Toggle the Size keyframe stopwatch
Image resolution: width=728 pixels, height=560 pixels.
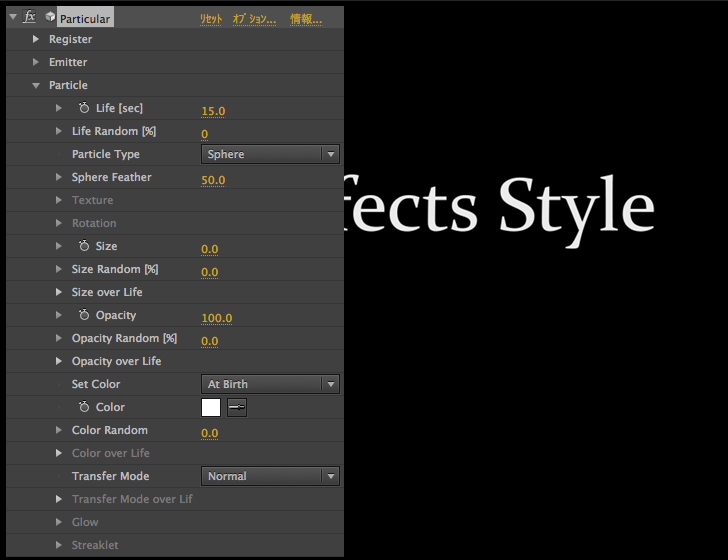point(84,246)
